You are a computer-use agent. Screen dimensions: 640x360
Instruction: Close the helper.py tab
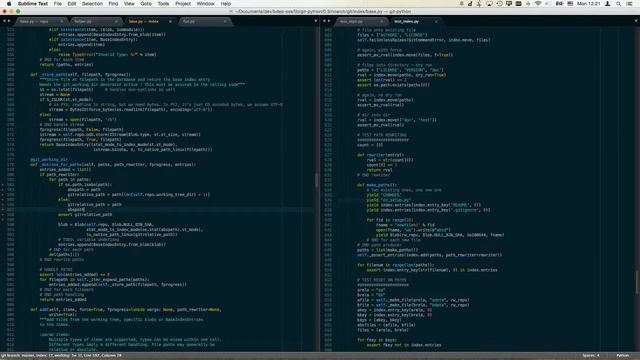(x=116, y=21)
